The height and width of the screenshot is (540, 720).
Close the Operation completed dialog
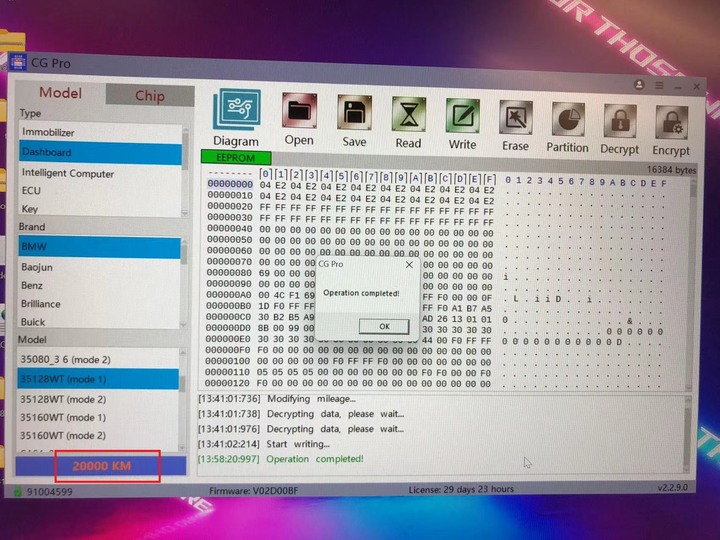pyautogui.click(x=409, y=264)
